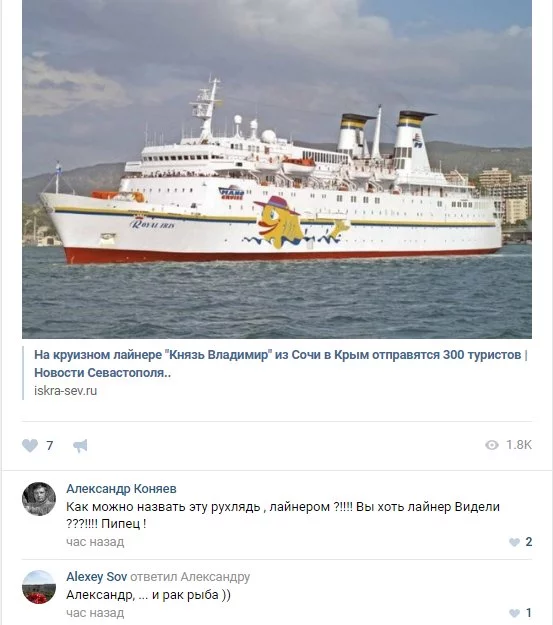This screenshot has height=625, width=553.
Task: Open timestamp "час назад" under Alexey Sov's reply
Action: (95, 613)
